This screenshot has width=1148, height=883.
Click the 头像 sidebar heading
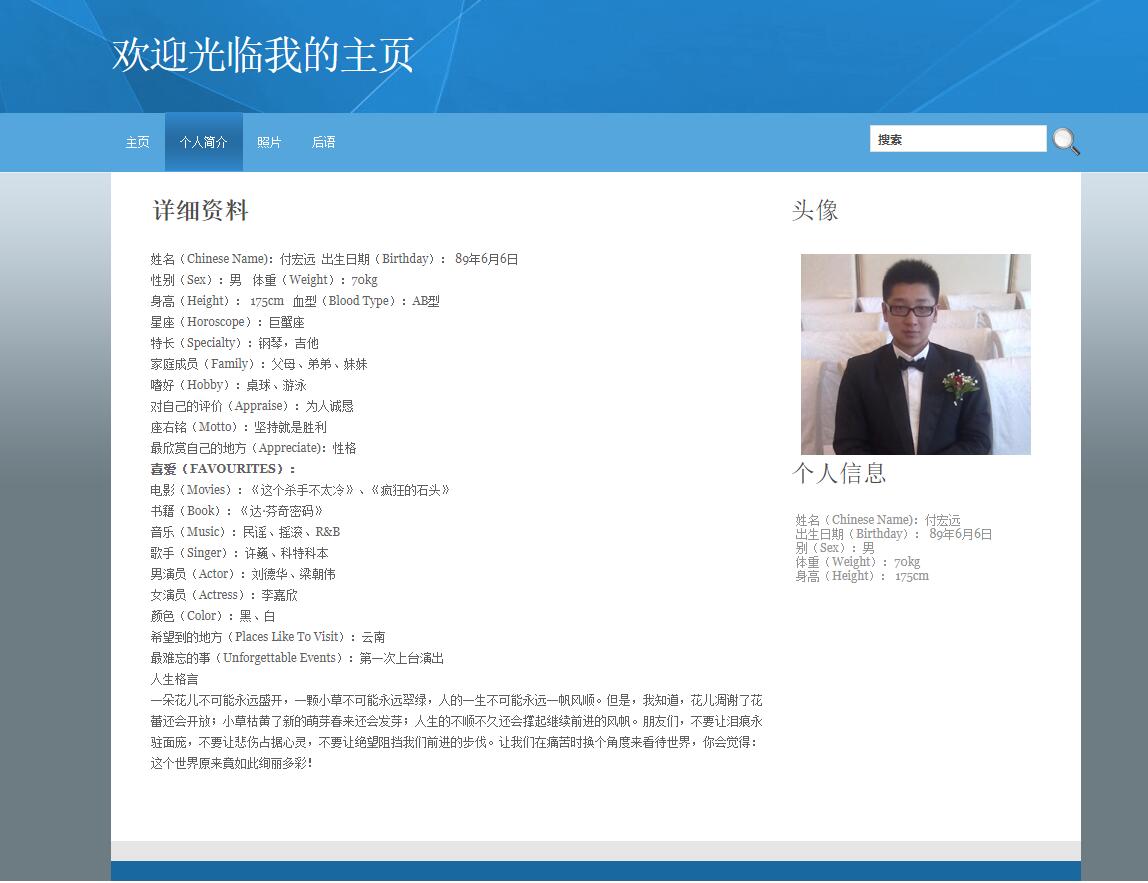click(x=815, y=210)
